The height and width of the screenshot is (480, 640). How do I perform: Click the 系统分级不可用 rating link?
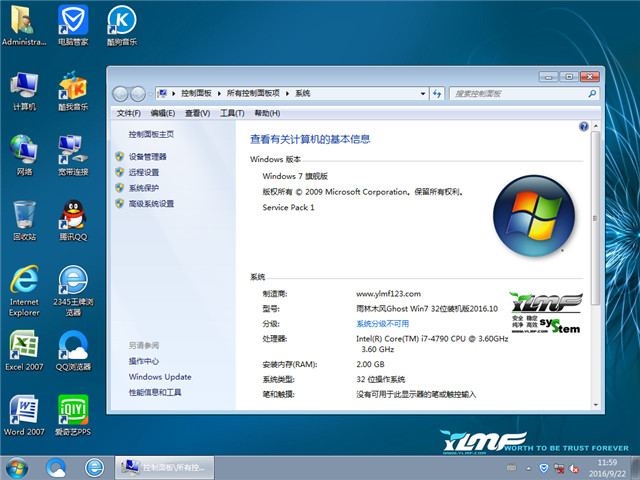(x=383, y=324)
